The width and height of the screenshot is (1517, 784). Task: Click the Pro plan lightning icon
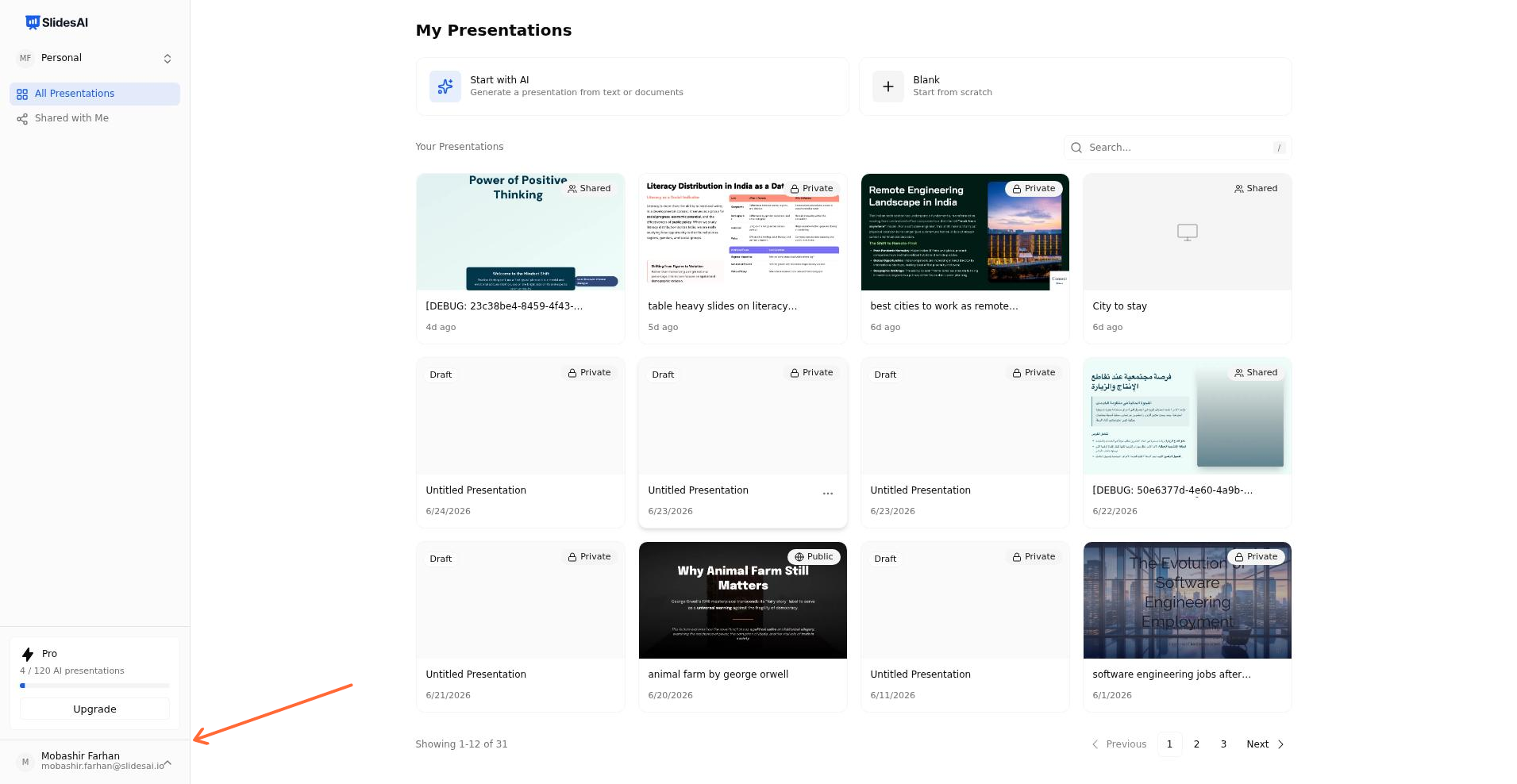pos(28,654)
